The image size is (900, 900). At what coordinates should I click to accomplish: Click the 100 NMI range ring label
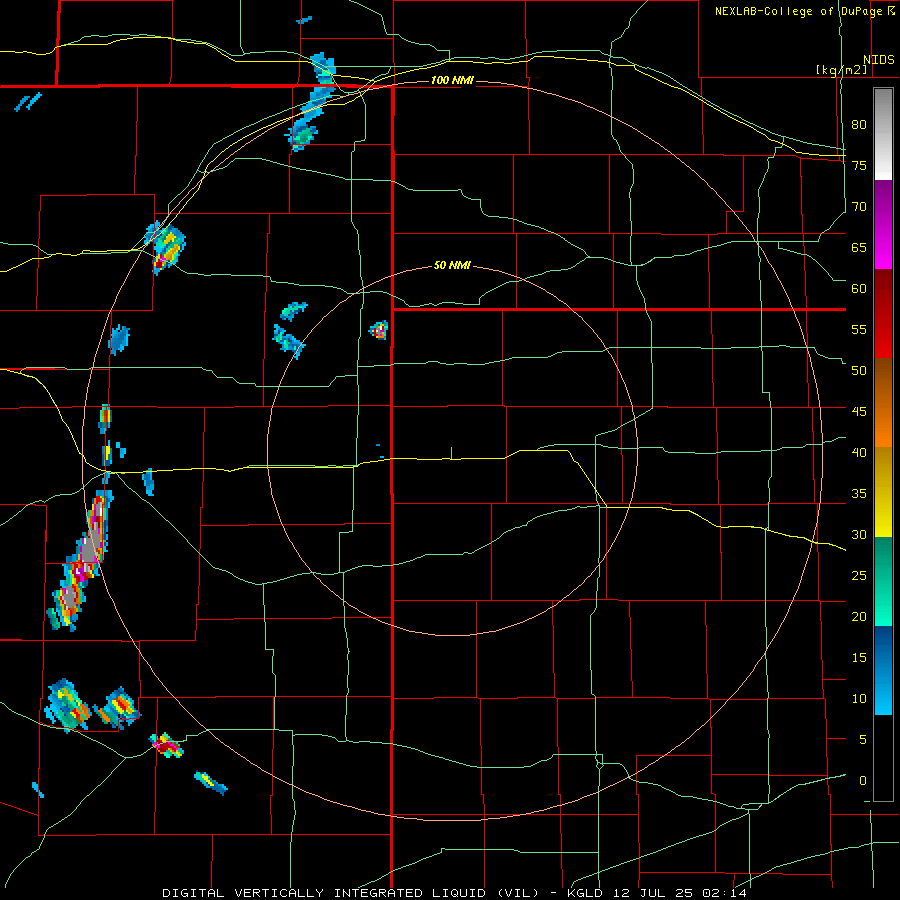[x=452, y=80]
